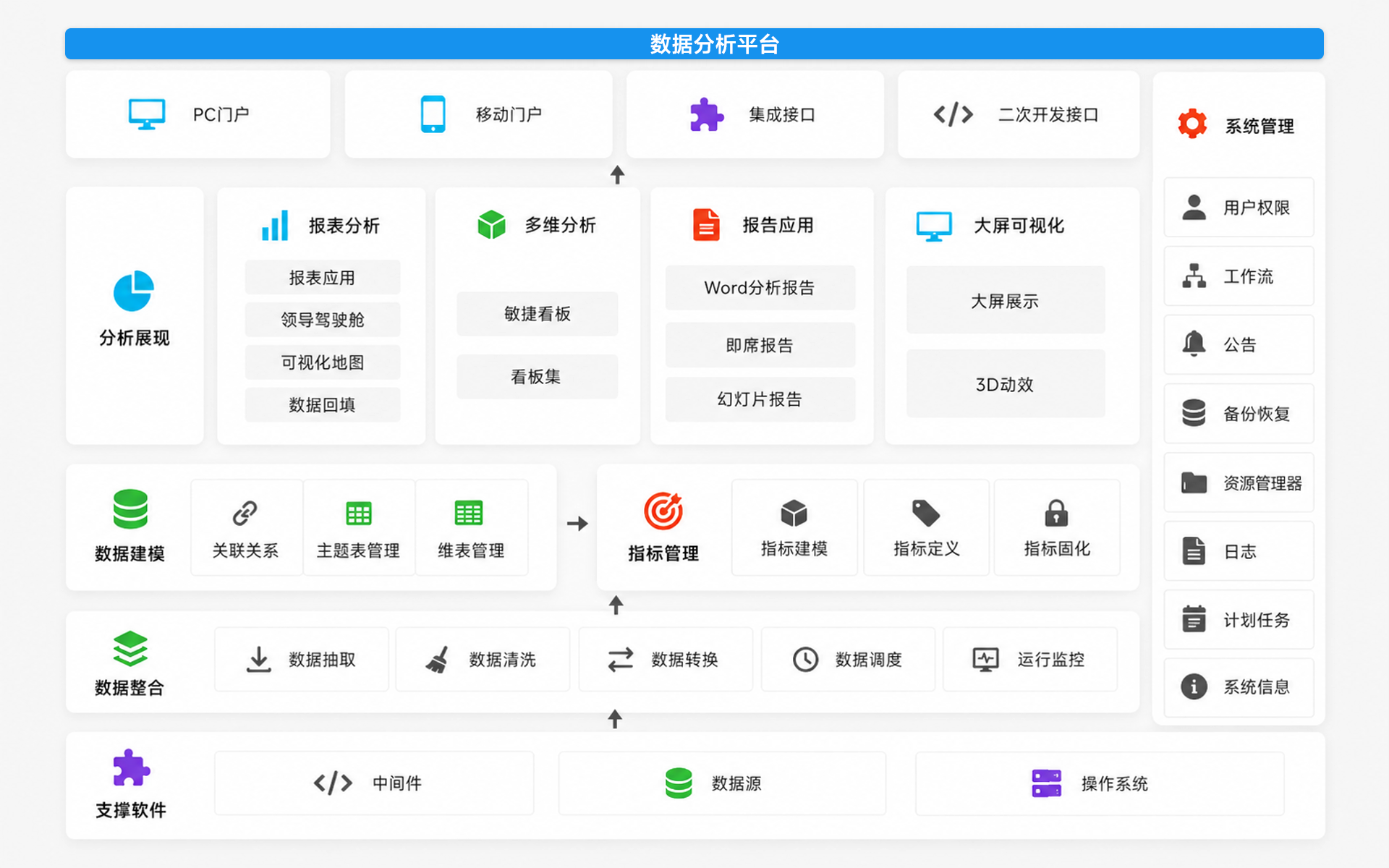Image resolution: width=1389 pixels, height=868 pixels.
Task: Select the 报表应用 button
Action: (x=323, y=278)
